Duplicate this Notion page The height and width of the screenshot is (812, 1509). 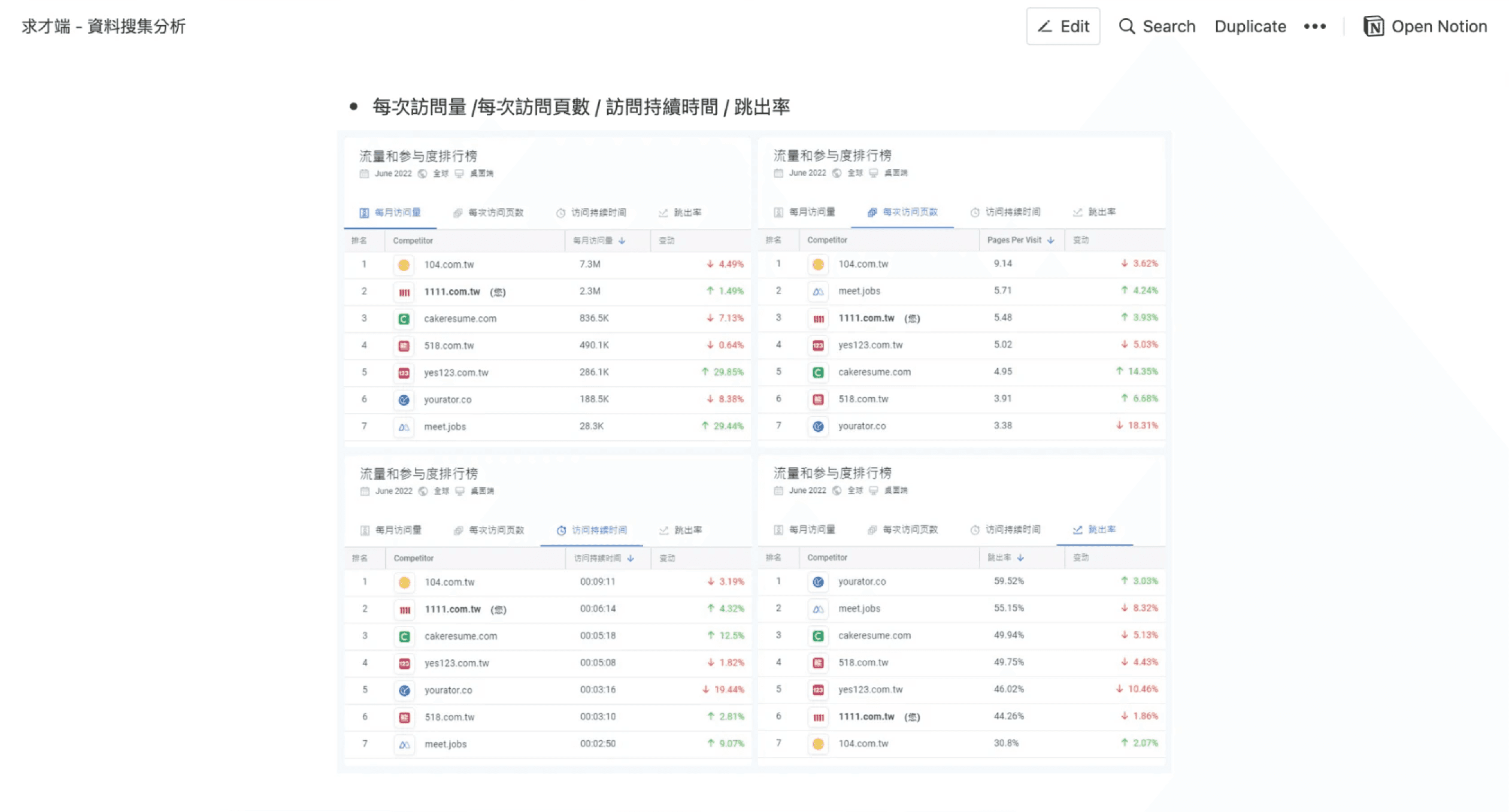(x=1250, y=26)
